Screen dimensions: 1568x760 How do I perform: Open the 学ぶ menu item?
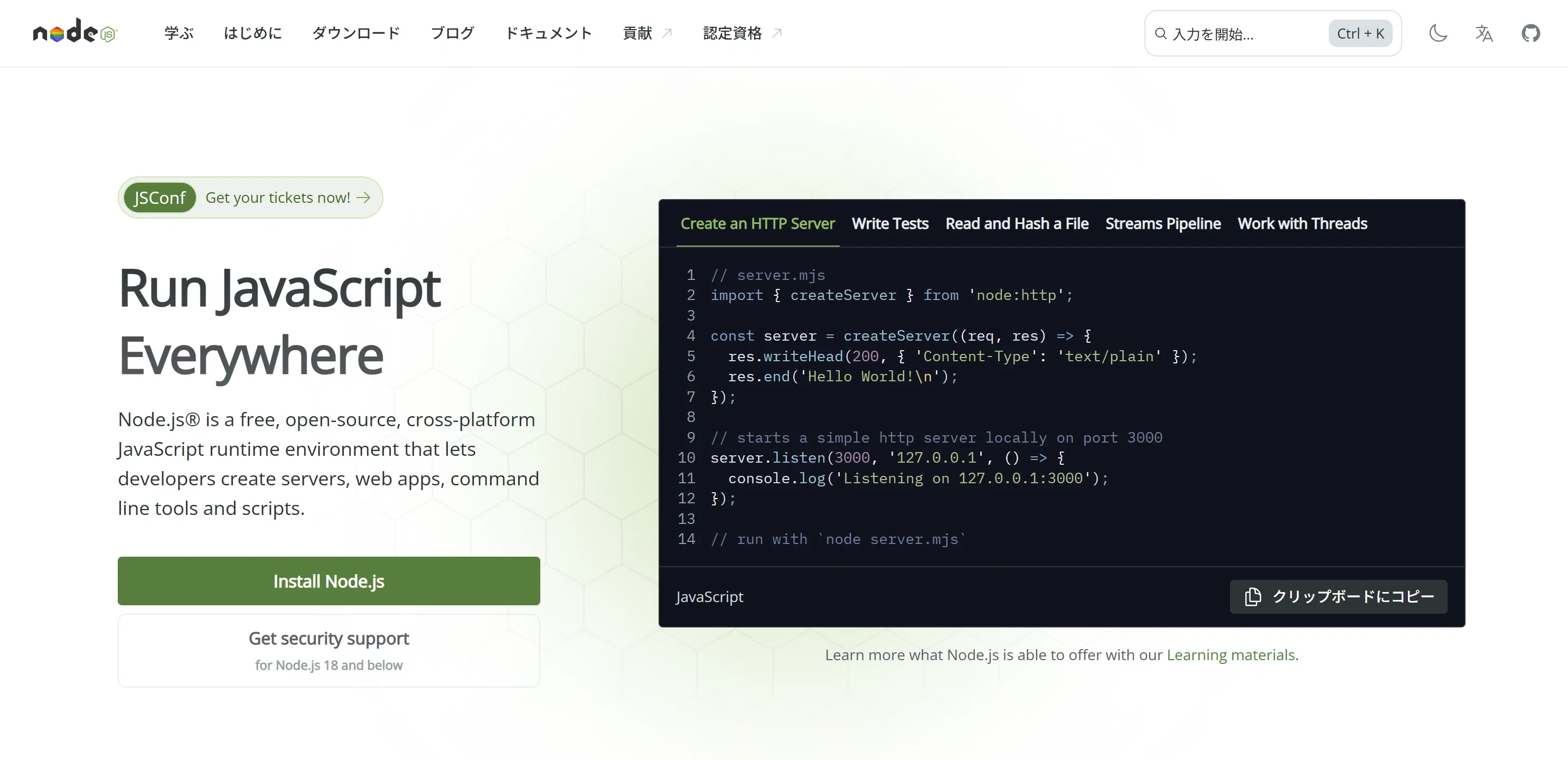coord(179,33)
